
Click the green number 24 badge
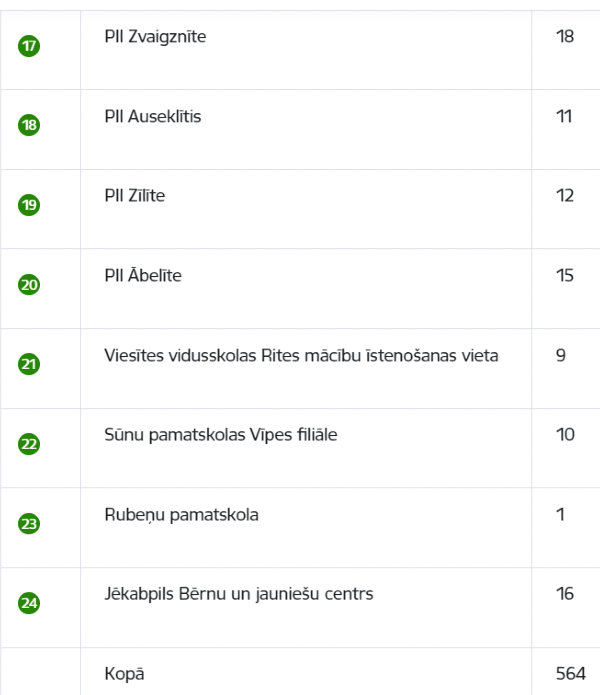point(29,603)
